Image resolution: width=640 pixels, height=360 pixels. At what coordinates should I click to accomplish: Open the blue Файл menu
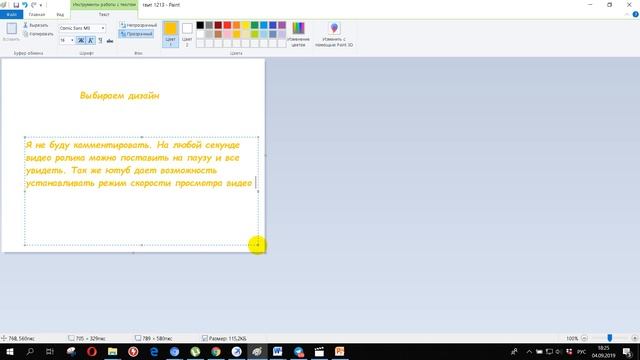tap(11, 14)
